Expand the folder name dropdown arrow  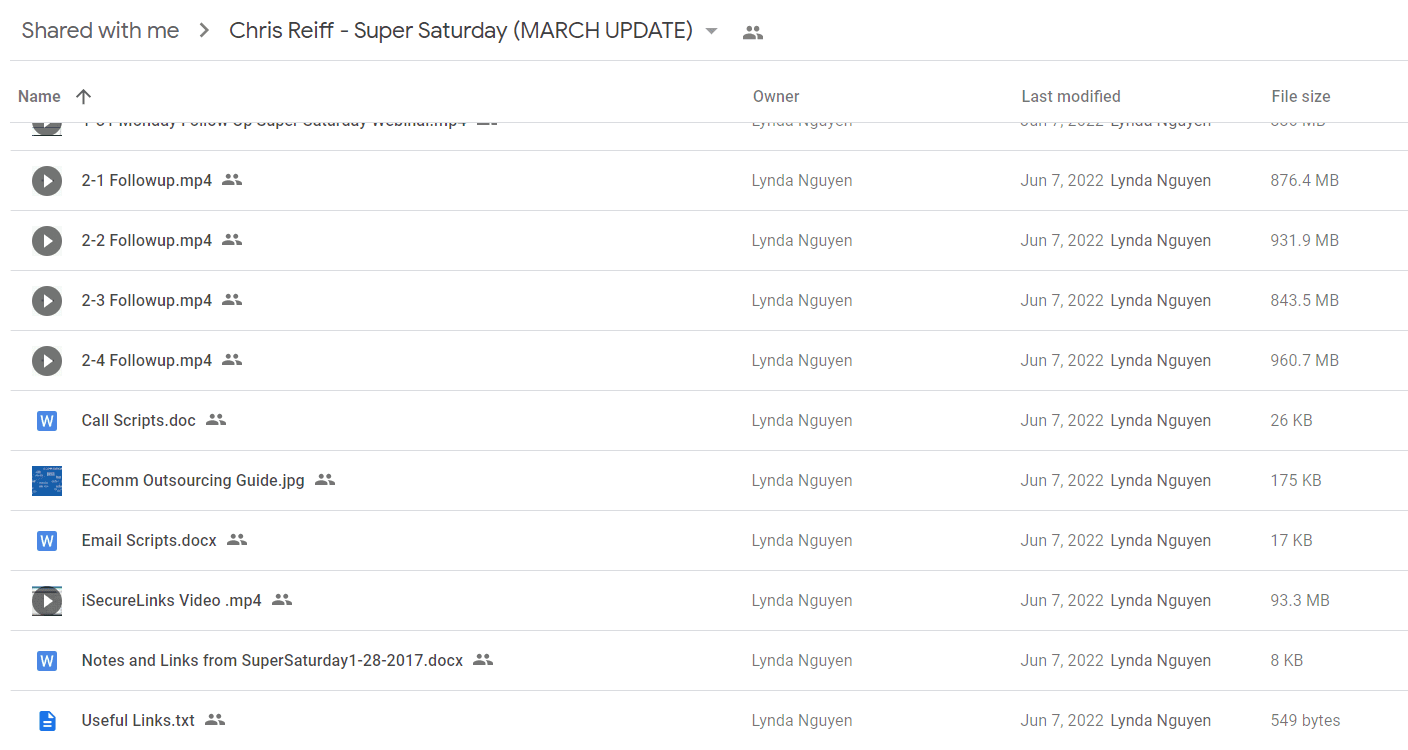(711, 31)
